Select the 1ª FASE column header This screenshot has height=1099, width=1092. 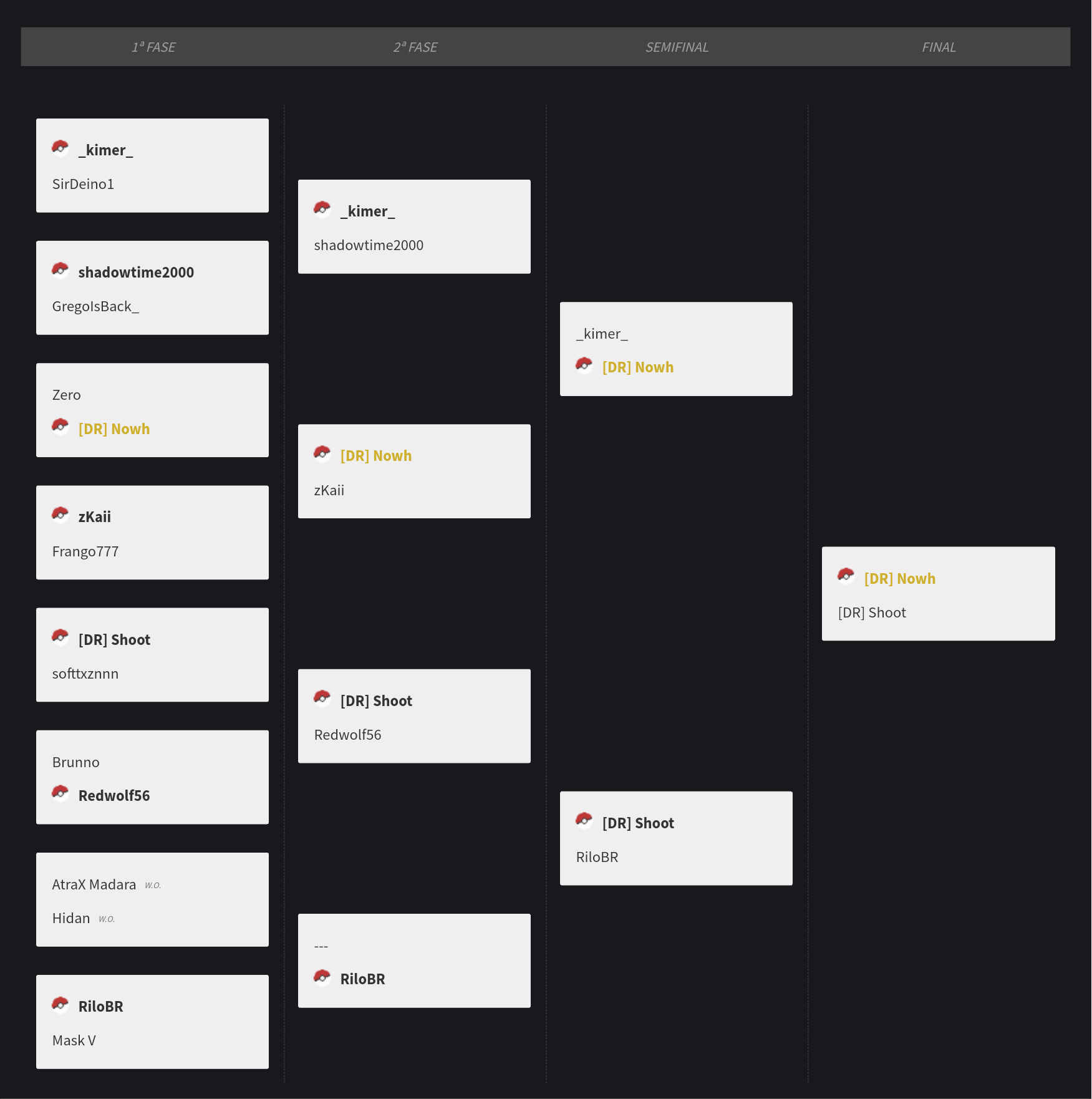point(153,47)
